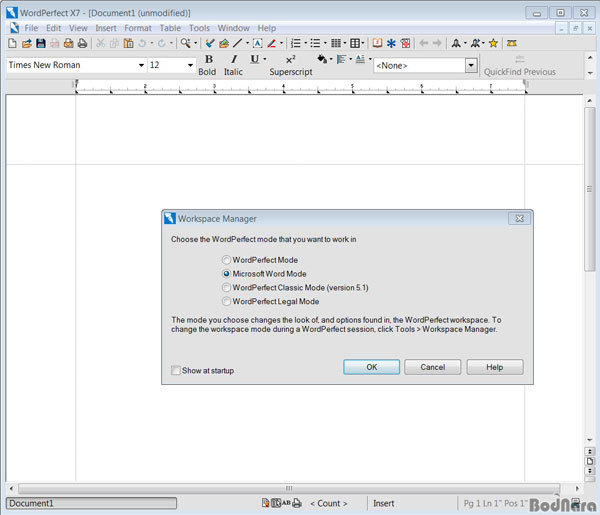
Task: Open the font size 12 dropdown
Action: pyautogui.click(x=190, y=65)
